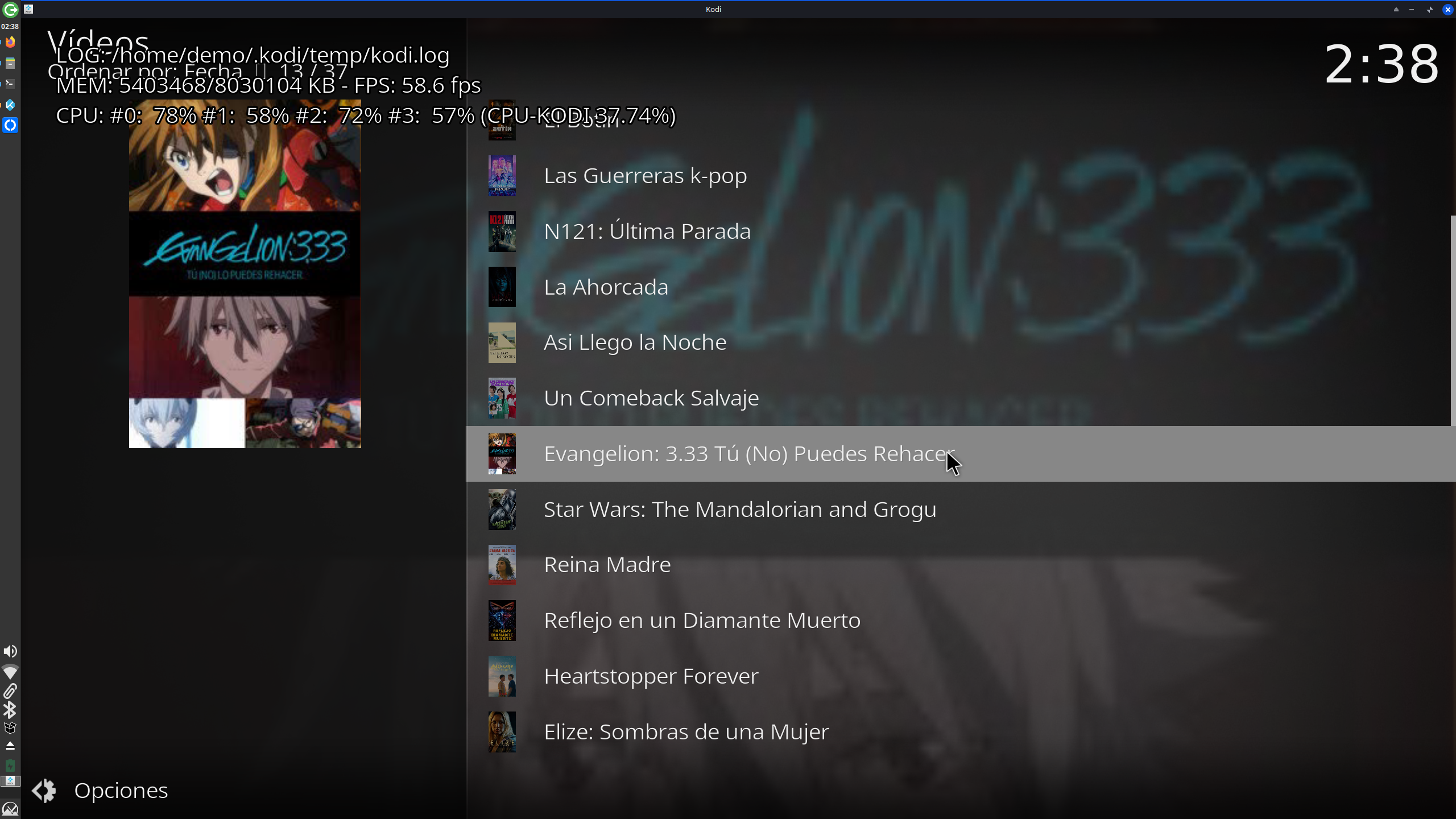This screenshot has width=1456, height=819.
Task: Open the file manager from the side panel
Action: coord(10,63)
